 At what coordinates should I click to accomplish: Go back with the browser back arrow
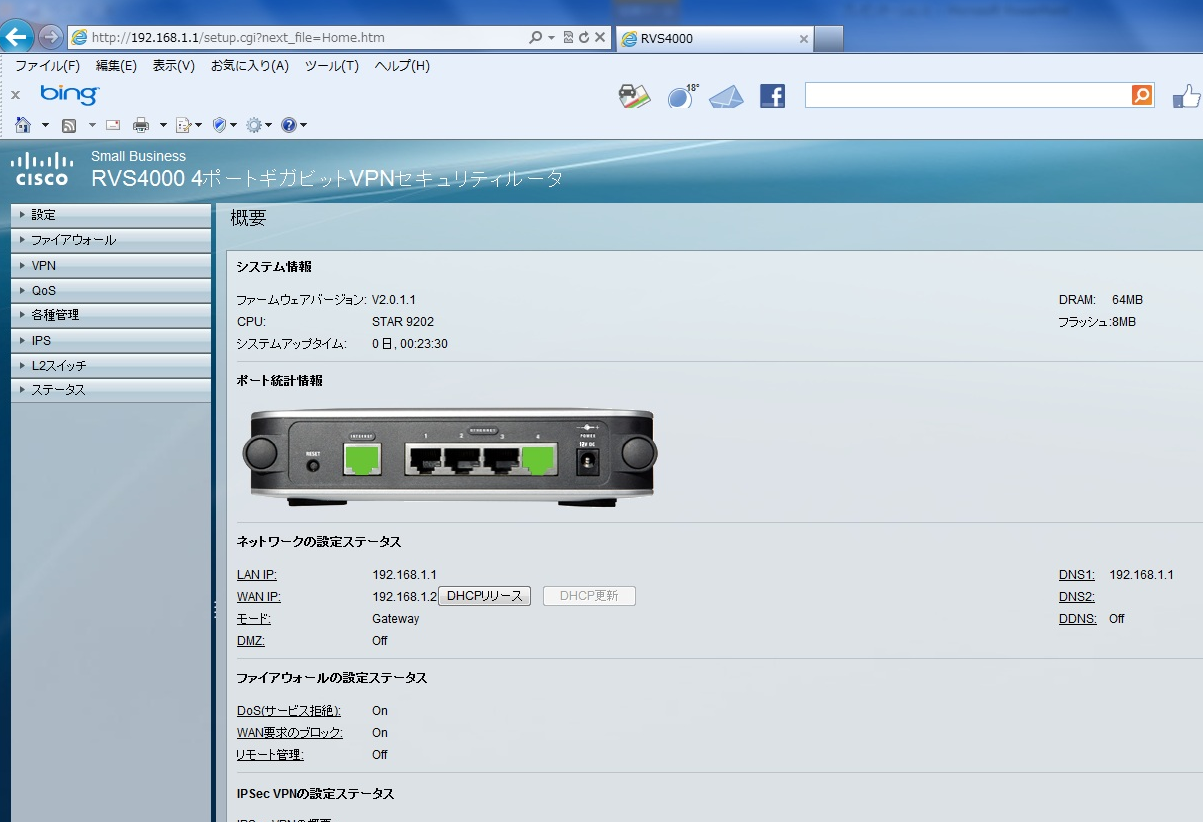[17, 37]
